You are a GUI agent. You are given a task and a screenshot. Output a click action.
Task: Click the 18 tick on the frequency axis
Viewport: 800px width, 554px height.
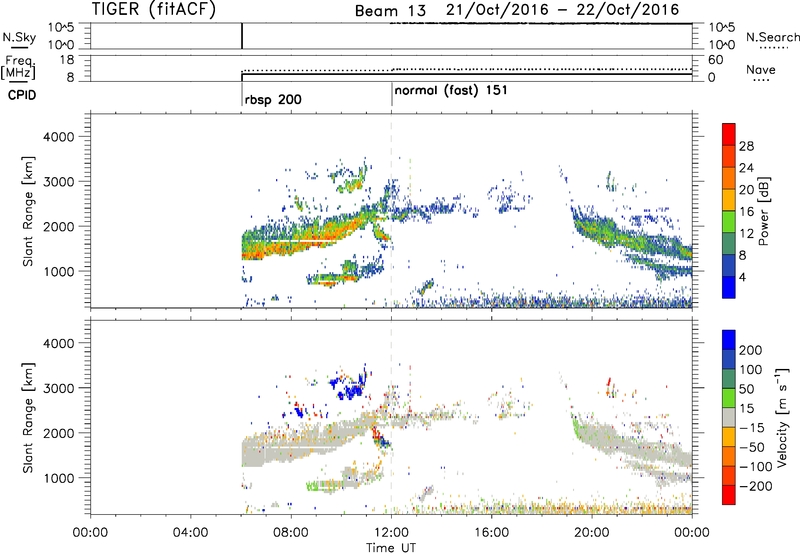pyautogui.click(x=67, y=60)
